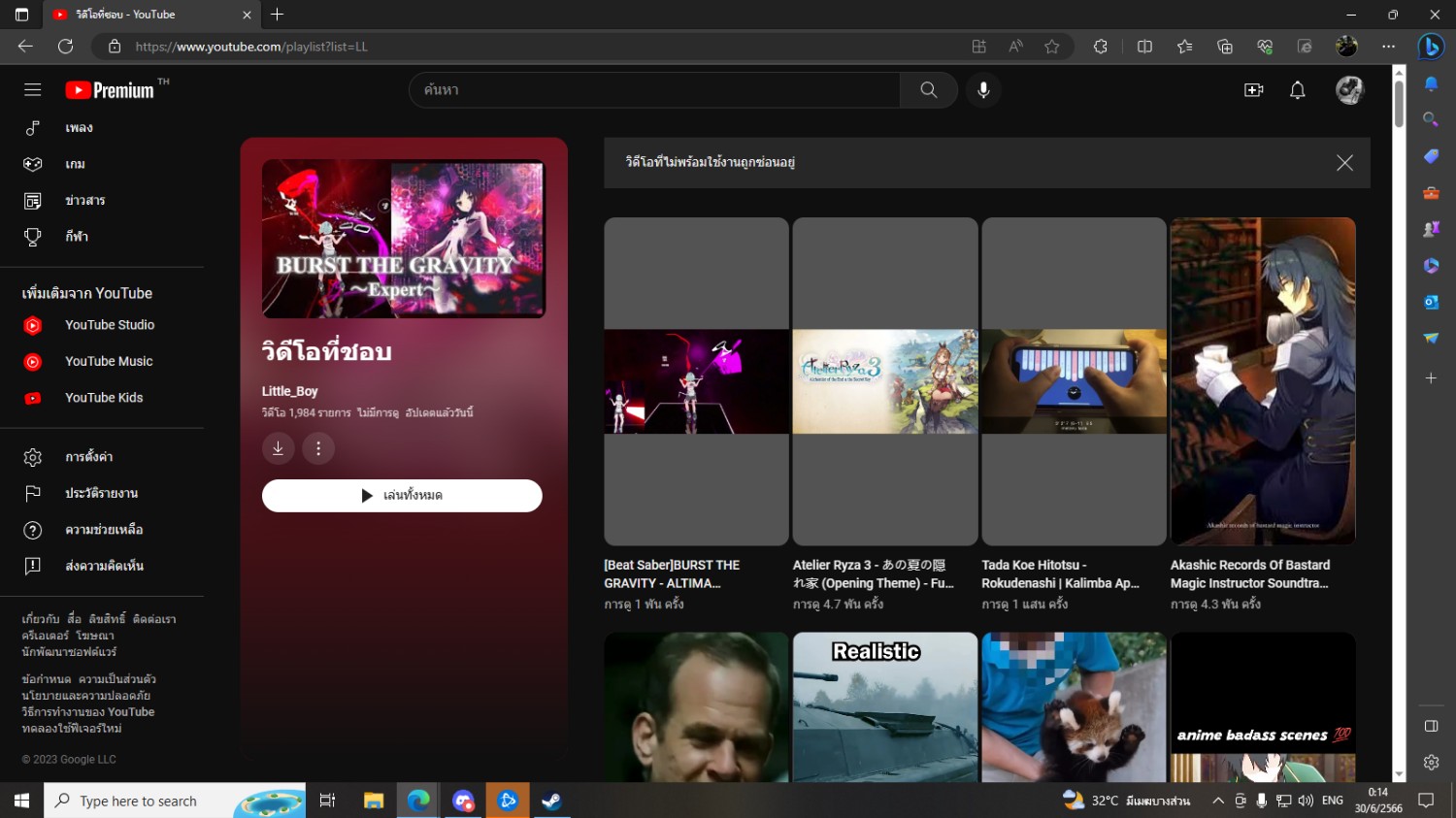1456x818 pixels.
Task: Open the Create video icon
Action: 1254,90
